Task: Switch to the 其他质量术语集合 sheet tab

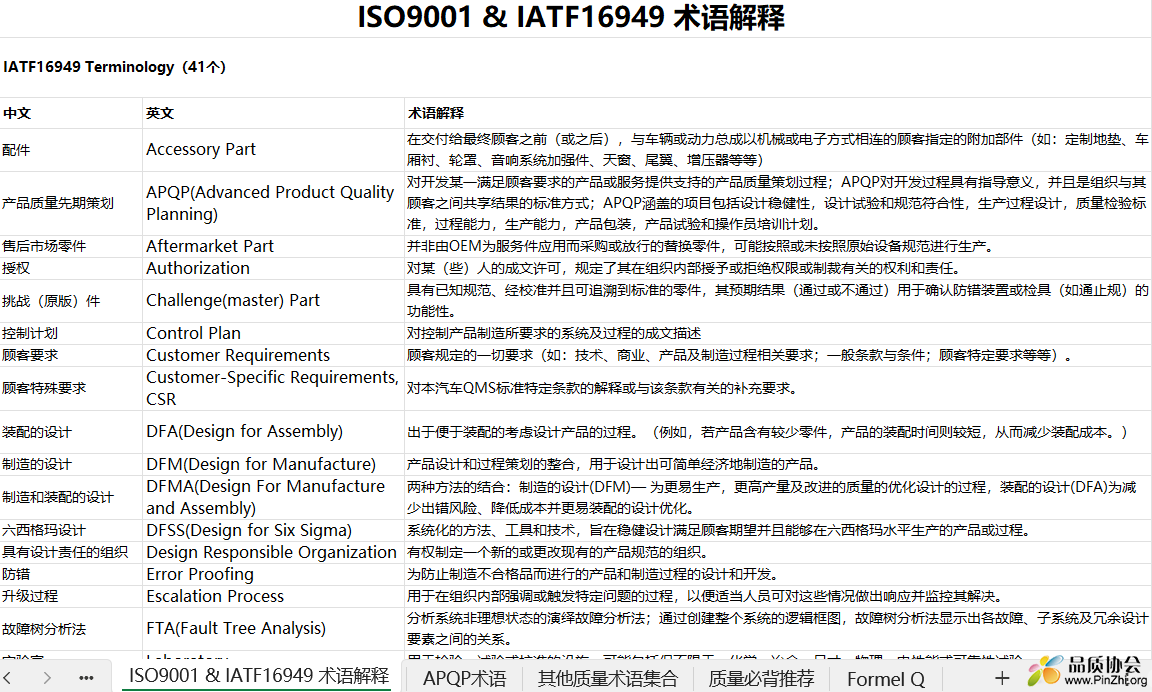Action: click(607, 678)
